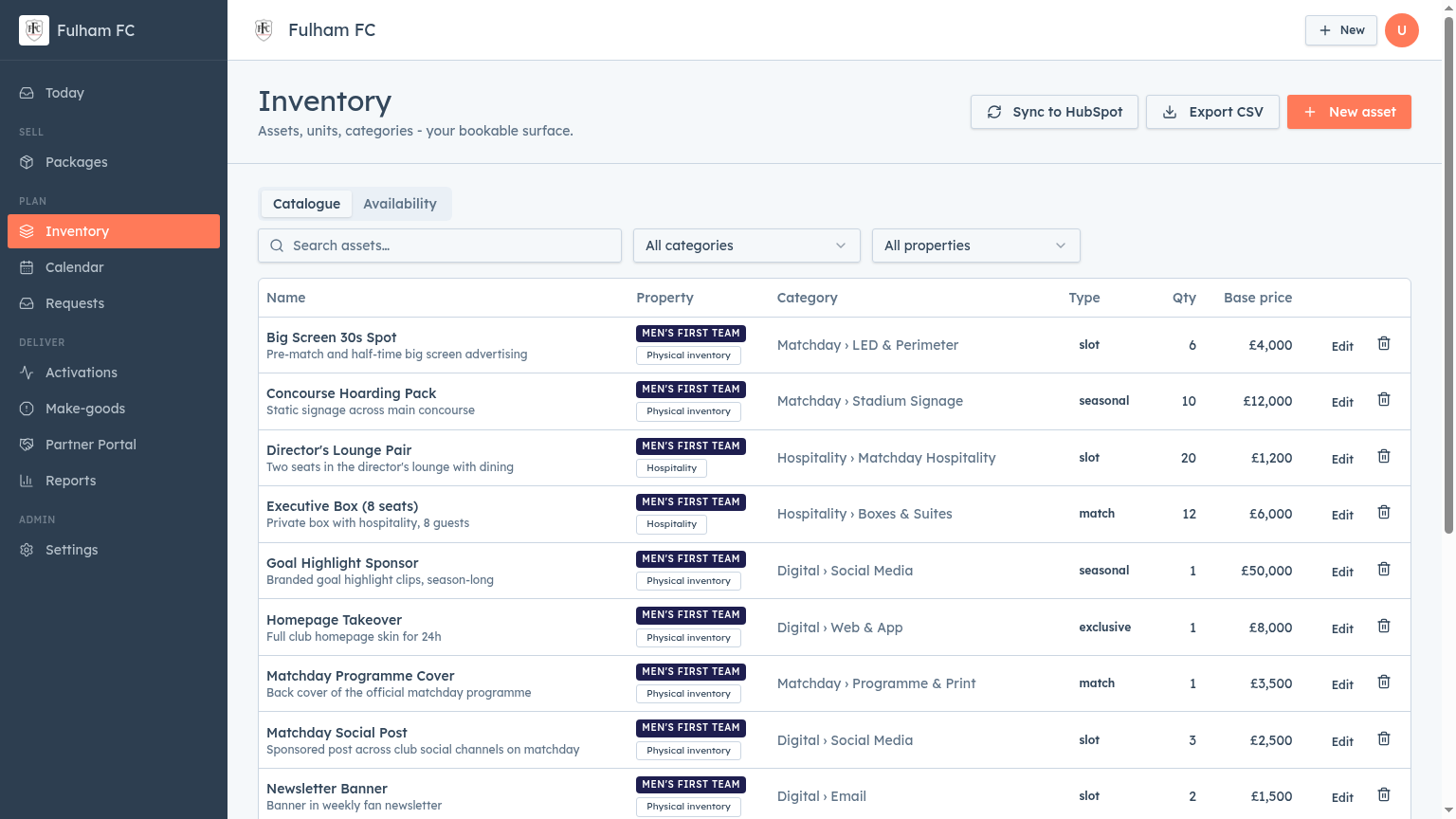Click the page vertical scrollbar
Image resolution: width=1456 pixels, height=819 pixels.
[1448, 275]
